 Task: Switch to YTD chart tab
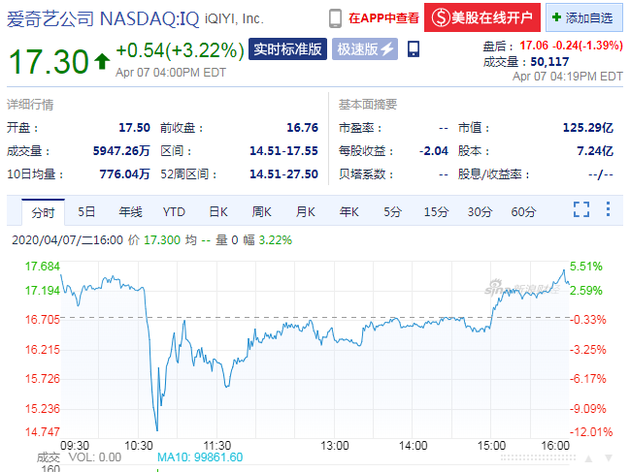[174, 212]
